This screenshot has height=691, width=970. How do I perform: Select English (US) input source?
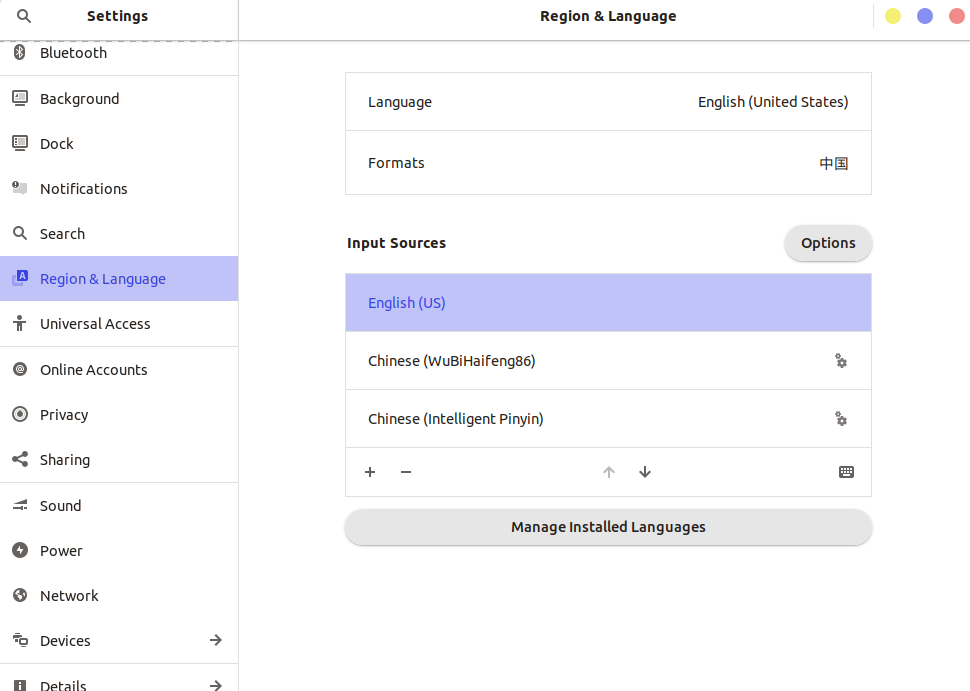coord(608,303)
